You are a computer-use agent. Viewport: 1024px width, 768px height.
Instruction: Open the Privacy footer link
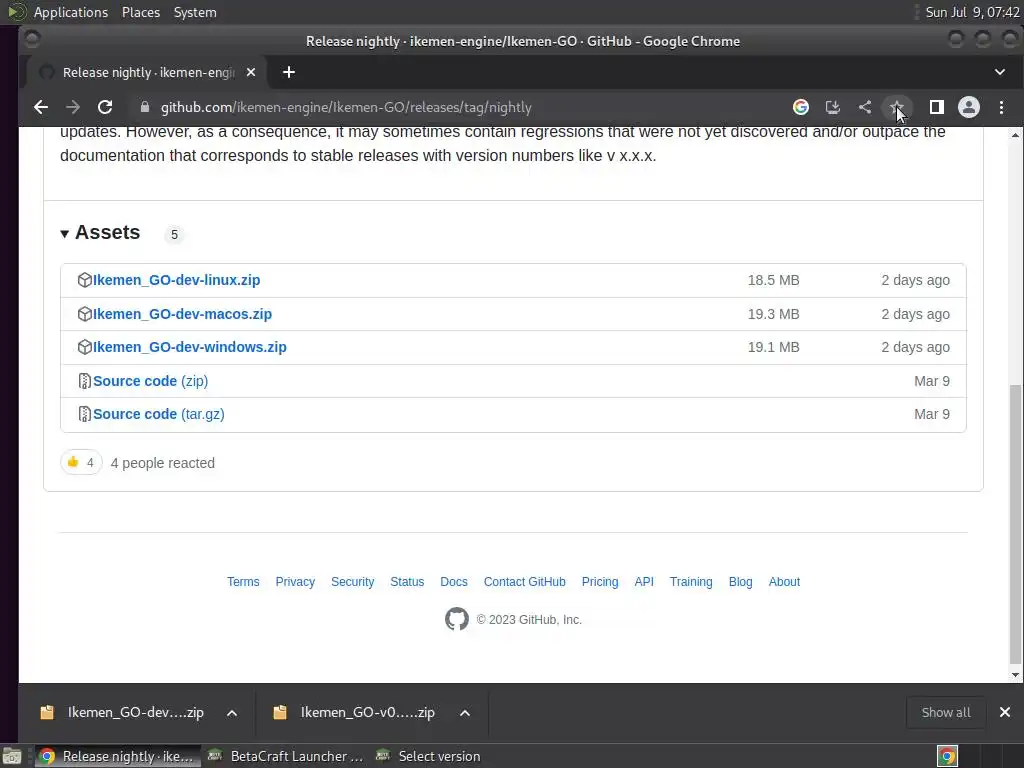point(295,582)
